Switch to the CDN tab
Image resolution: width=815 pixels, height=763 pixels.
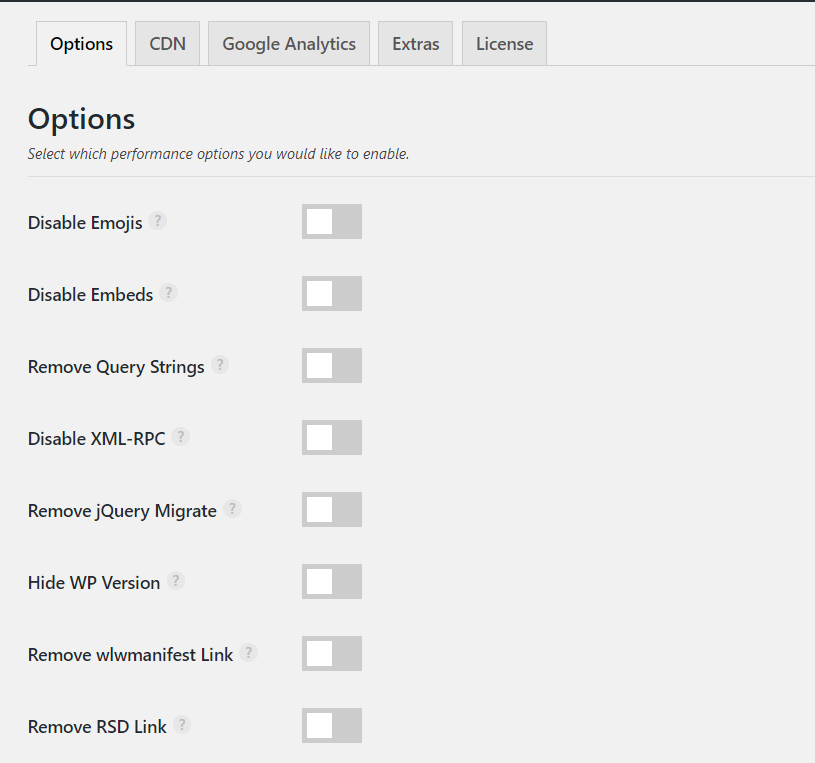[x=167, y=44]
